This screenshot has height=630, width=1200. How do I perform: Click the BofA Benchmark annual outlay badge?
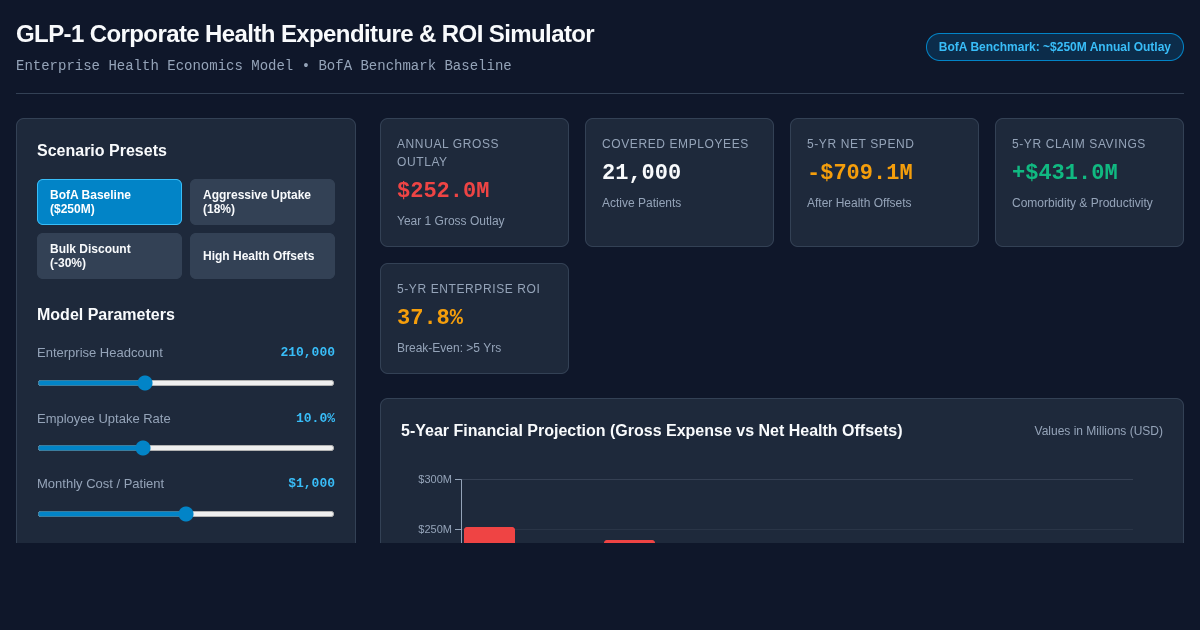pos(1054,47)
